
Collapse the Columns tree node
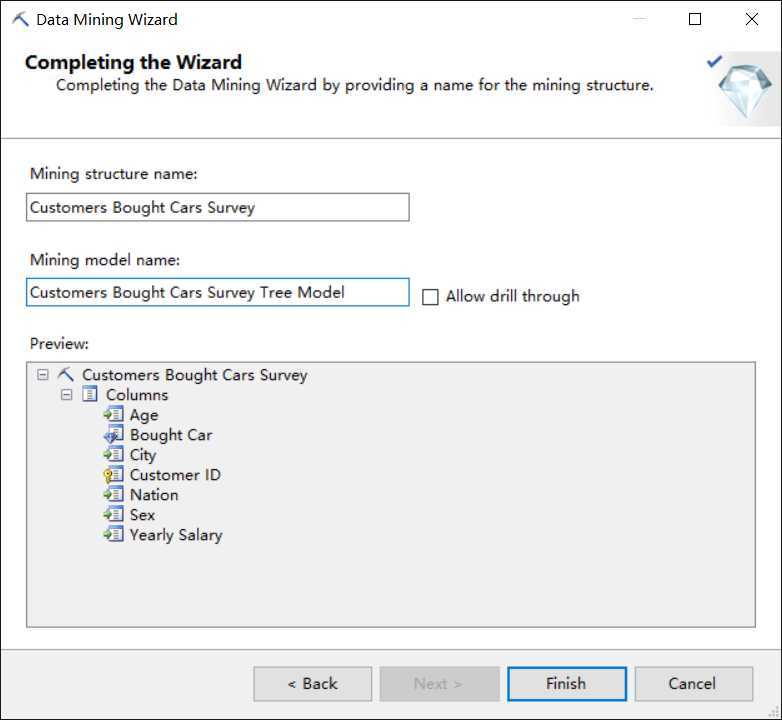67,395
